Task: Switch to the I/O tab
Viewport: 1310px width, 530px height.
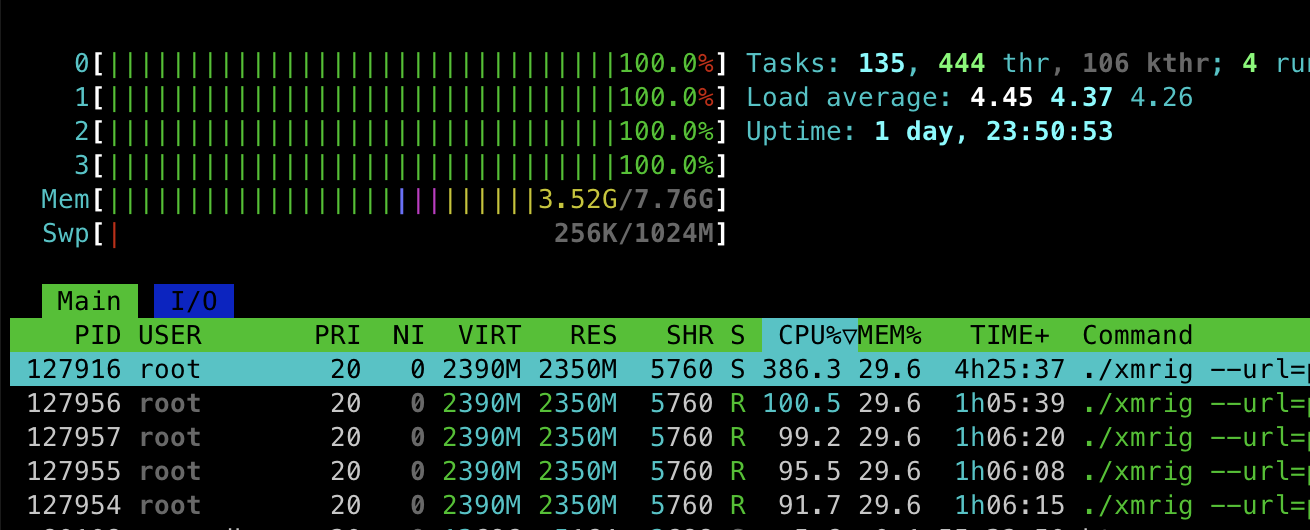Action: [193, 301]
